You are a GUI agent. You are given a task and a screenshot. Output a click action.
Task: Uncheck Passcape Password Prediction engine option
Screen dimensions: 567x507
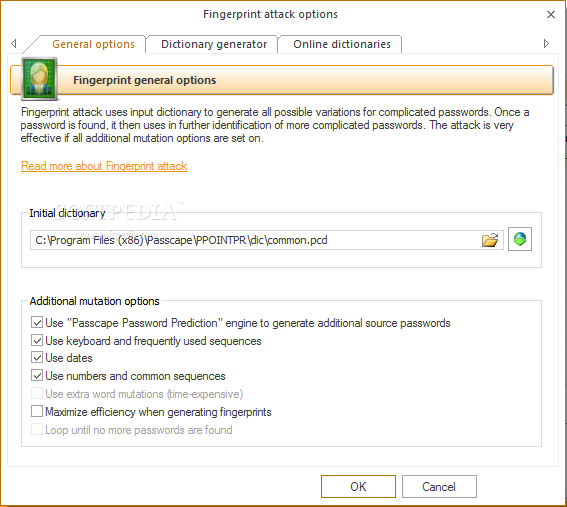point(37,322)
